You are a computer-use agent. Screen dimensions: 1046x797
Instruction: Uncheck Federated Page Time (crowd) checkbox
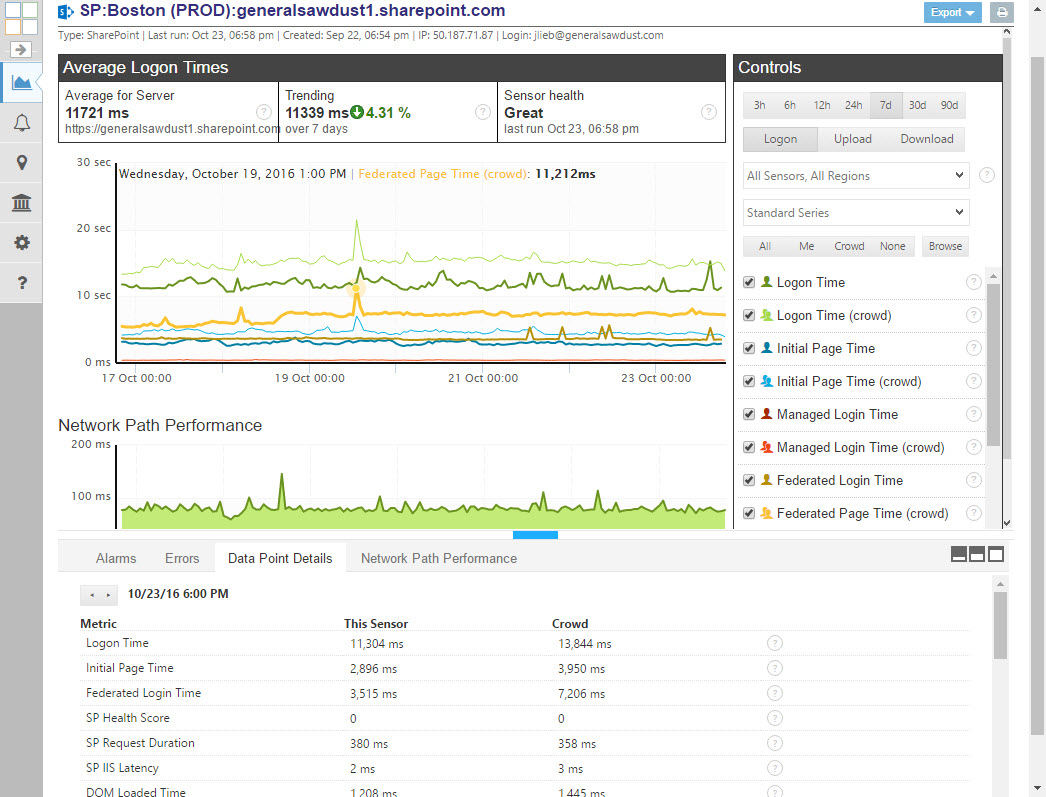point(749,513)
